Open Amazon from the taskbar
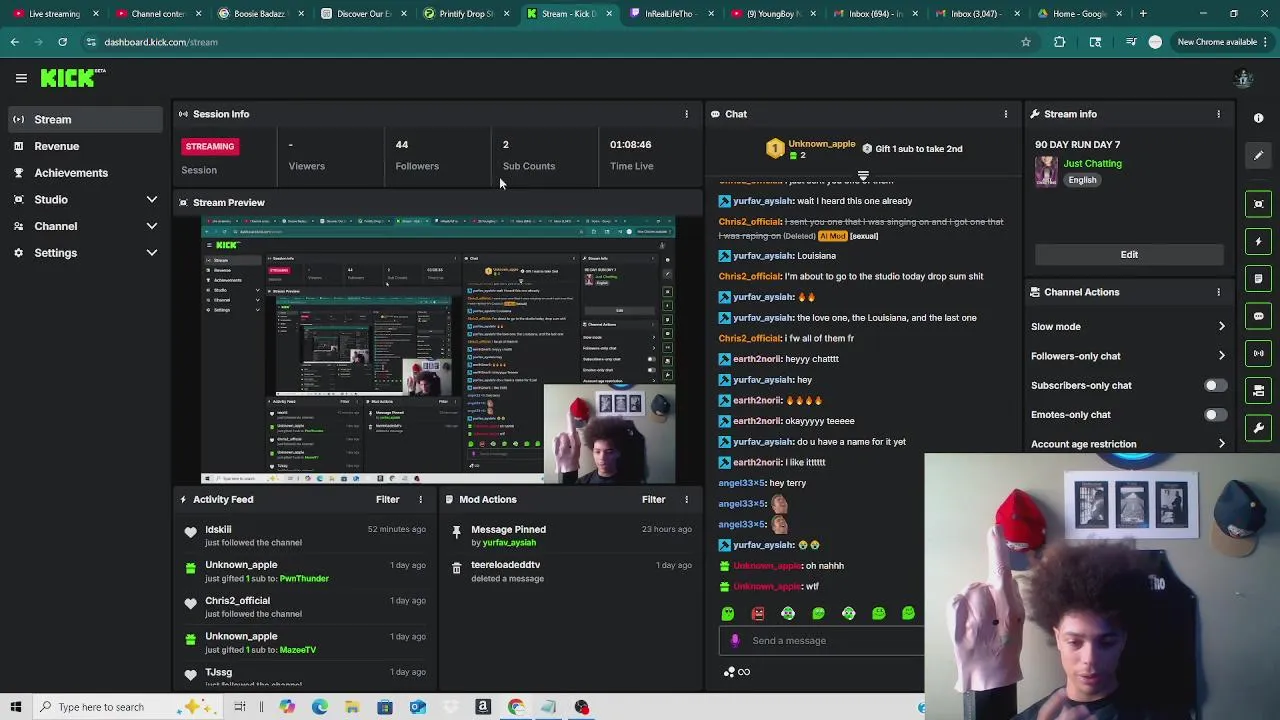 coord(483,707)
